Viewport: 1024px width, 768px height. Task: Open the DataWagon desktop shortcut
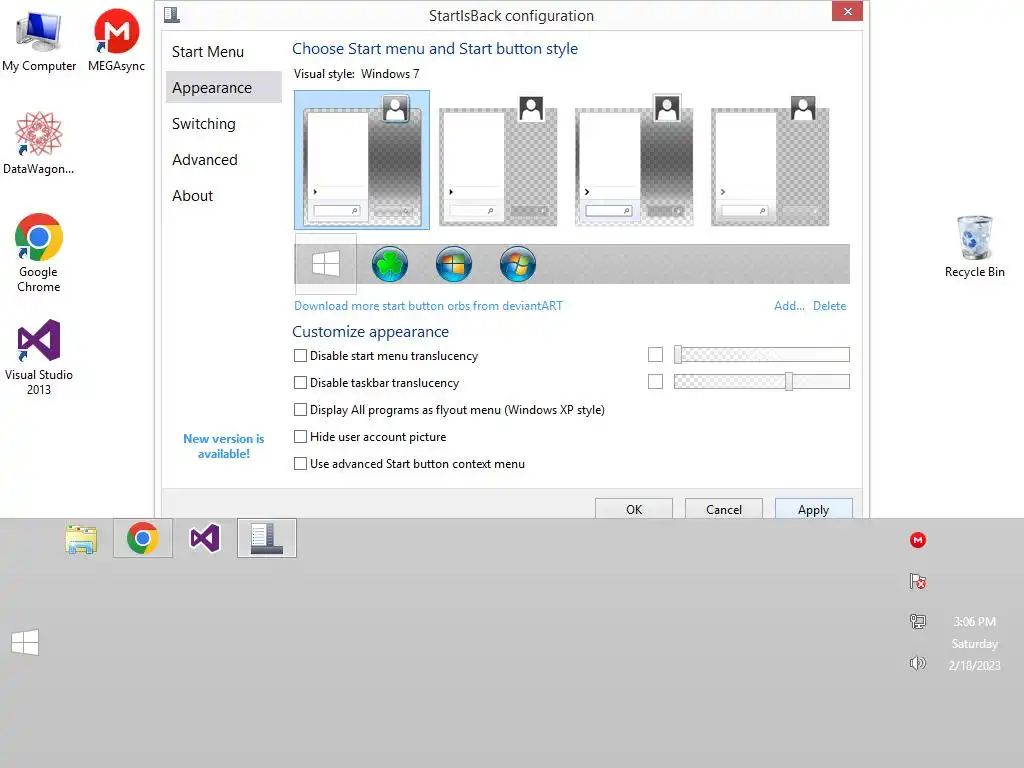pos(39,143)
